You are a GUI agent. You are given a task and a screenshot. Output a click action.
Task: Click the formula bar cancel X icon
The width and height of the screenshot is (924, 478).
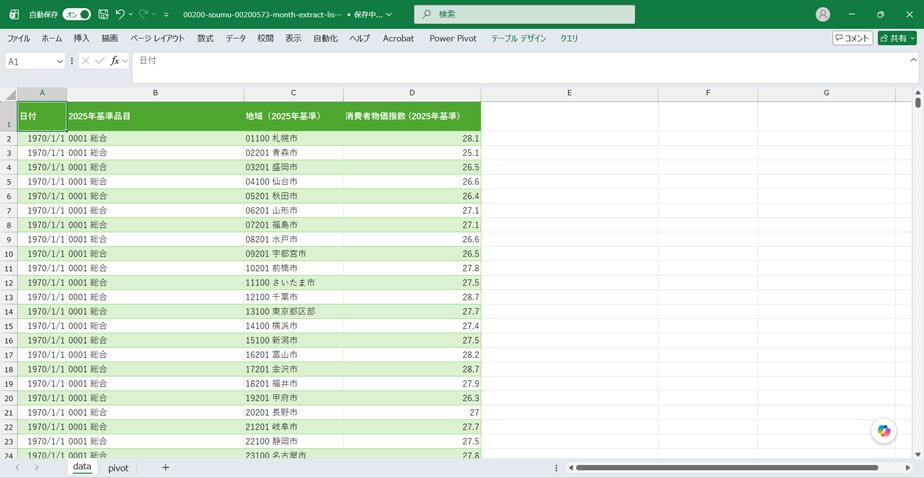click(x=85, y=61)
